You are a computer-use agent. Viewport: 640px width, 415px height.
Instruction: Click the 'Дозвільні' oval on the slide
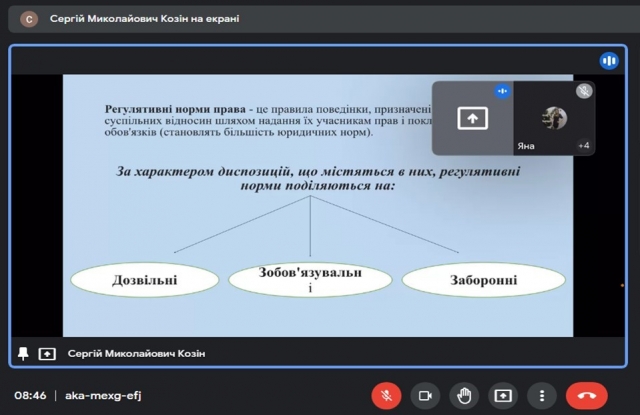[145, 280]
